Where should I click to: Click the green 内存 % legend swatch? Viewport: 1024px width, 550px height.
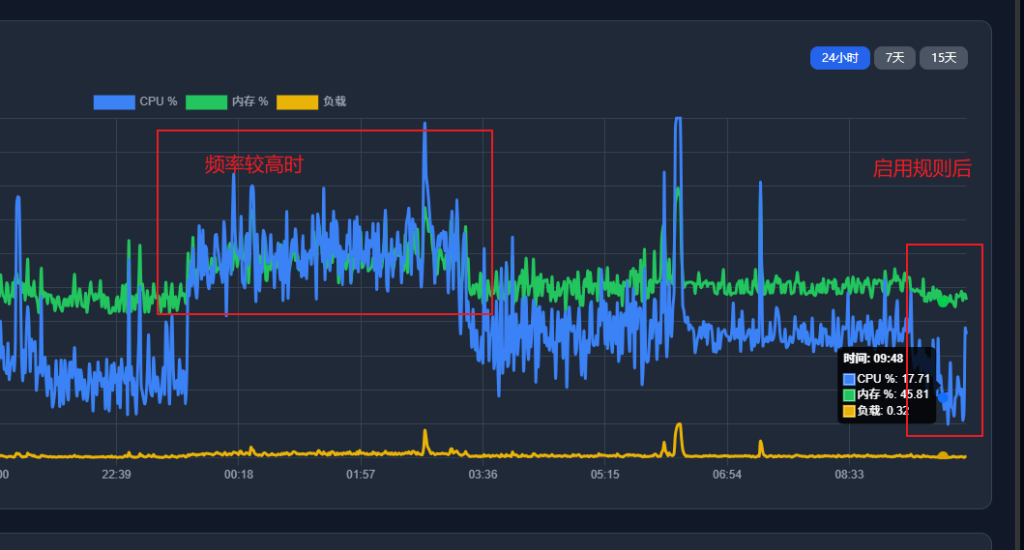tap(206, 102)
